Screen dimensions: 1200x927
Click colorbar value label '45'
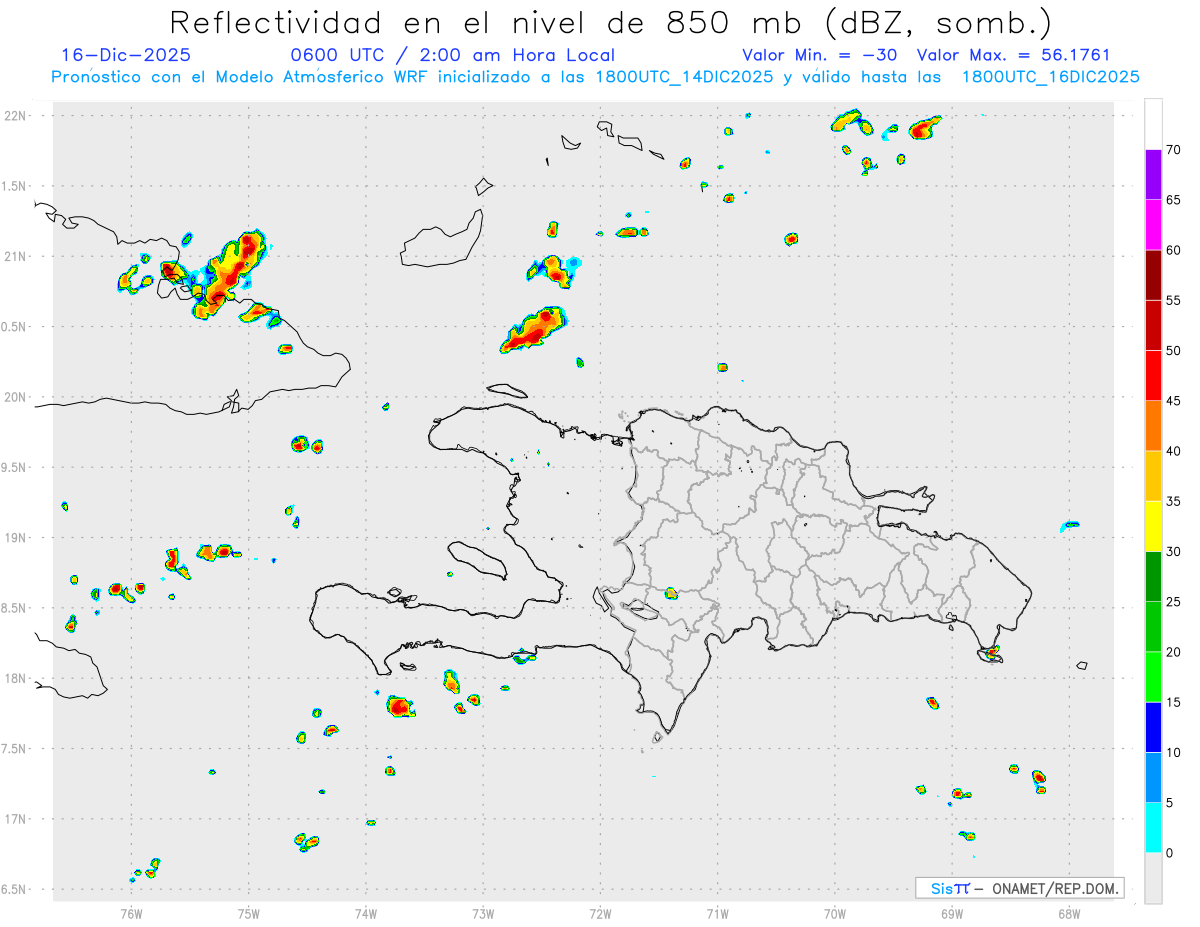coord(1174,401)
